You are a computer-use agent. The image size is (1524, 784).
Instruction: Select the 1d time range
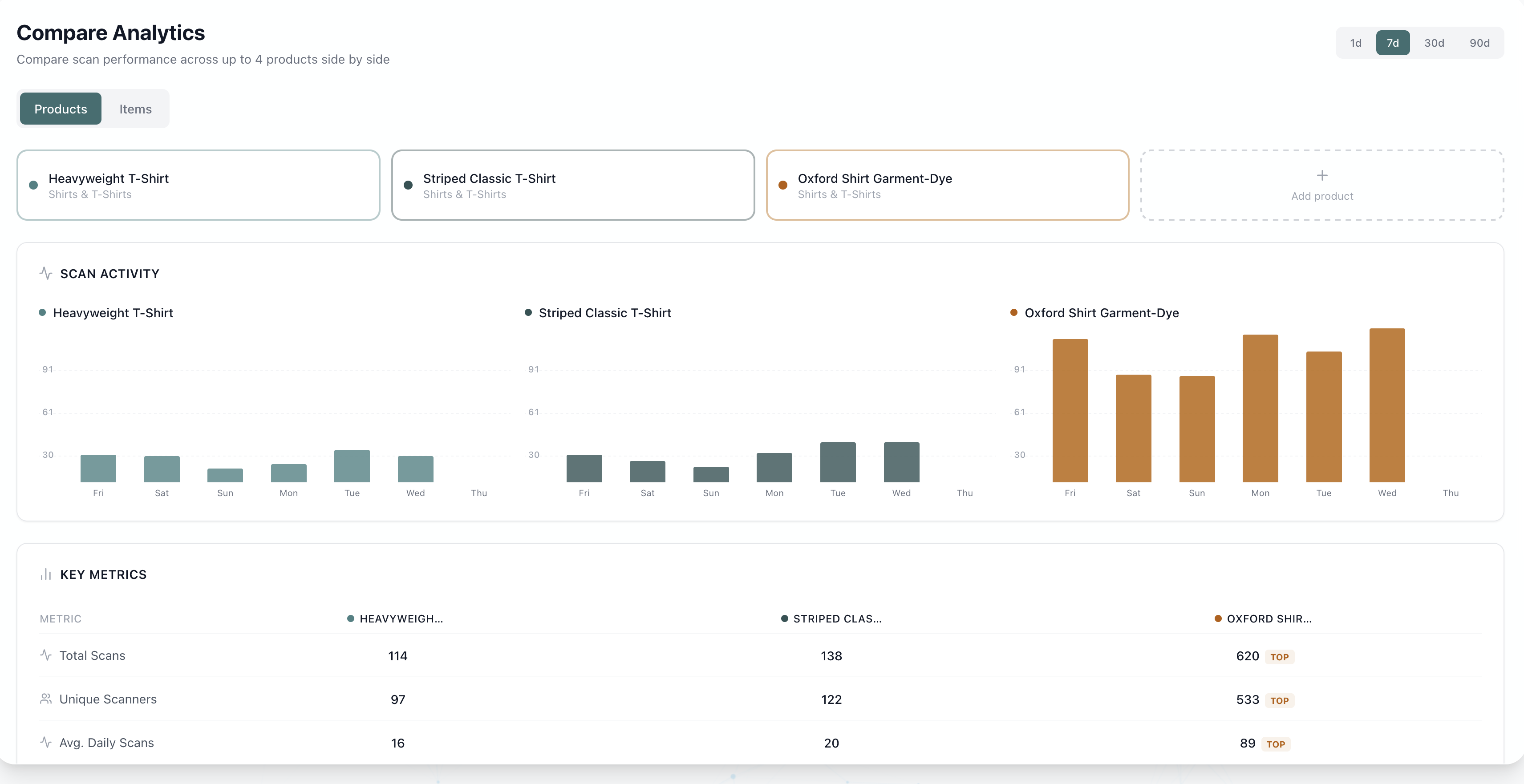(1355, 43)
